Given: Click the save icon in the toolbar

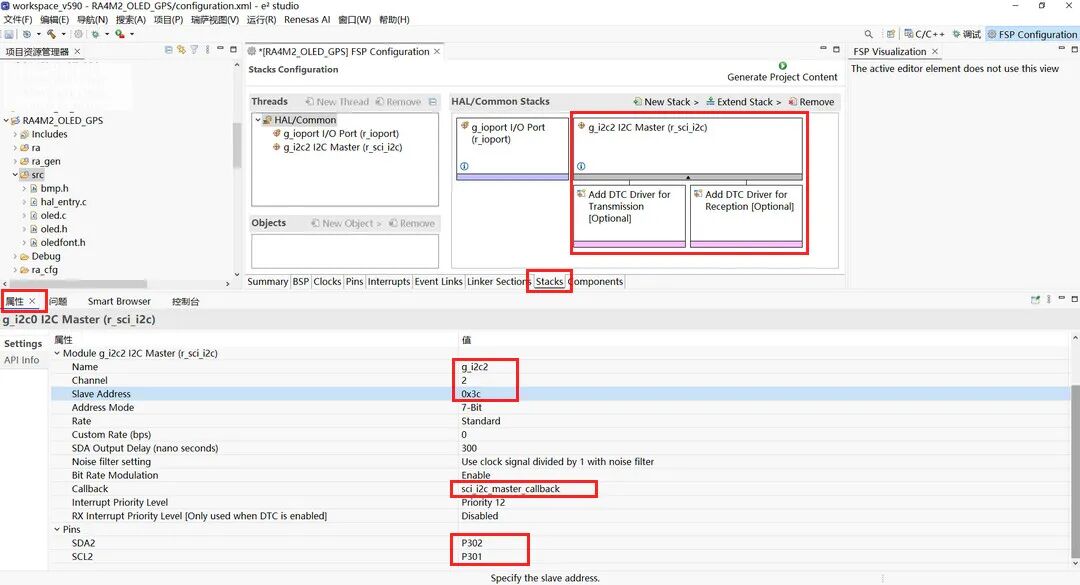Looking at the screenshot, I should point(9,34).
